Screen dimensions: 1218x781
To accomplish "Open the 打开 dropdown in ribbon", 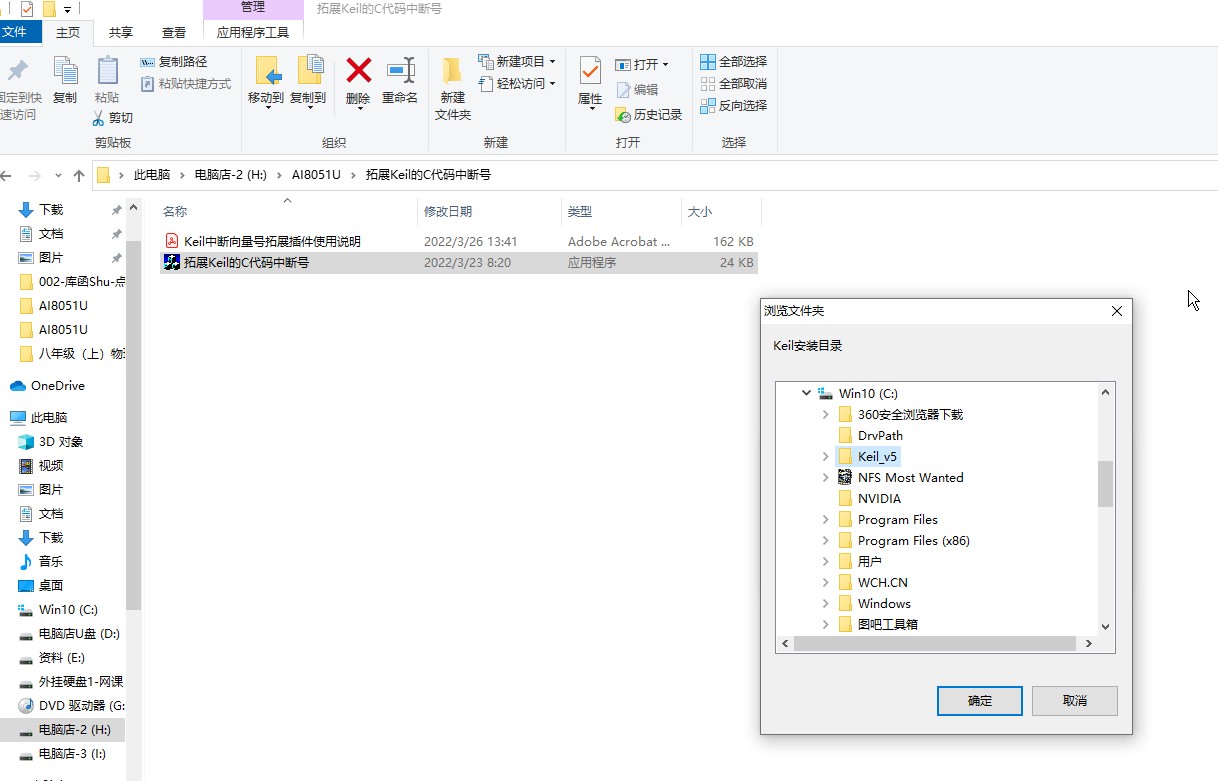I will click(642, 65).
